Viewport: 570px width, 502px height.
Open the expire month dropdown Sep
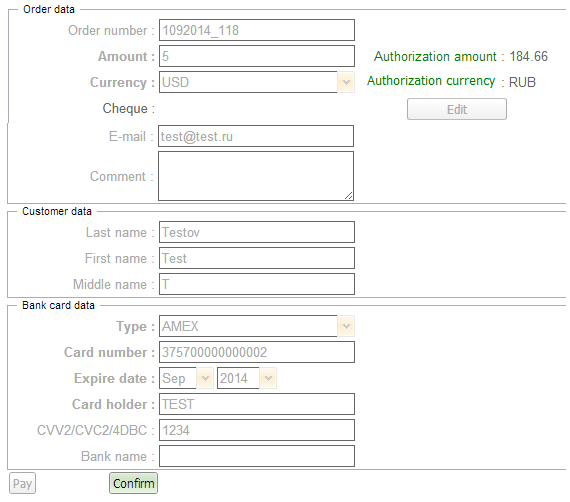click(186, 378)
